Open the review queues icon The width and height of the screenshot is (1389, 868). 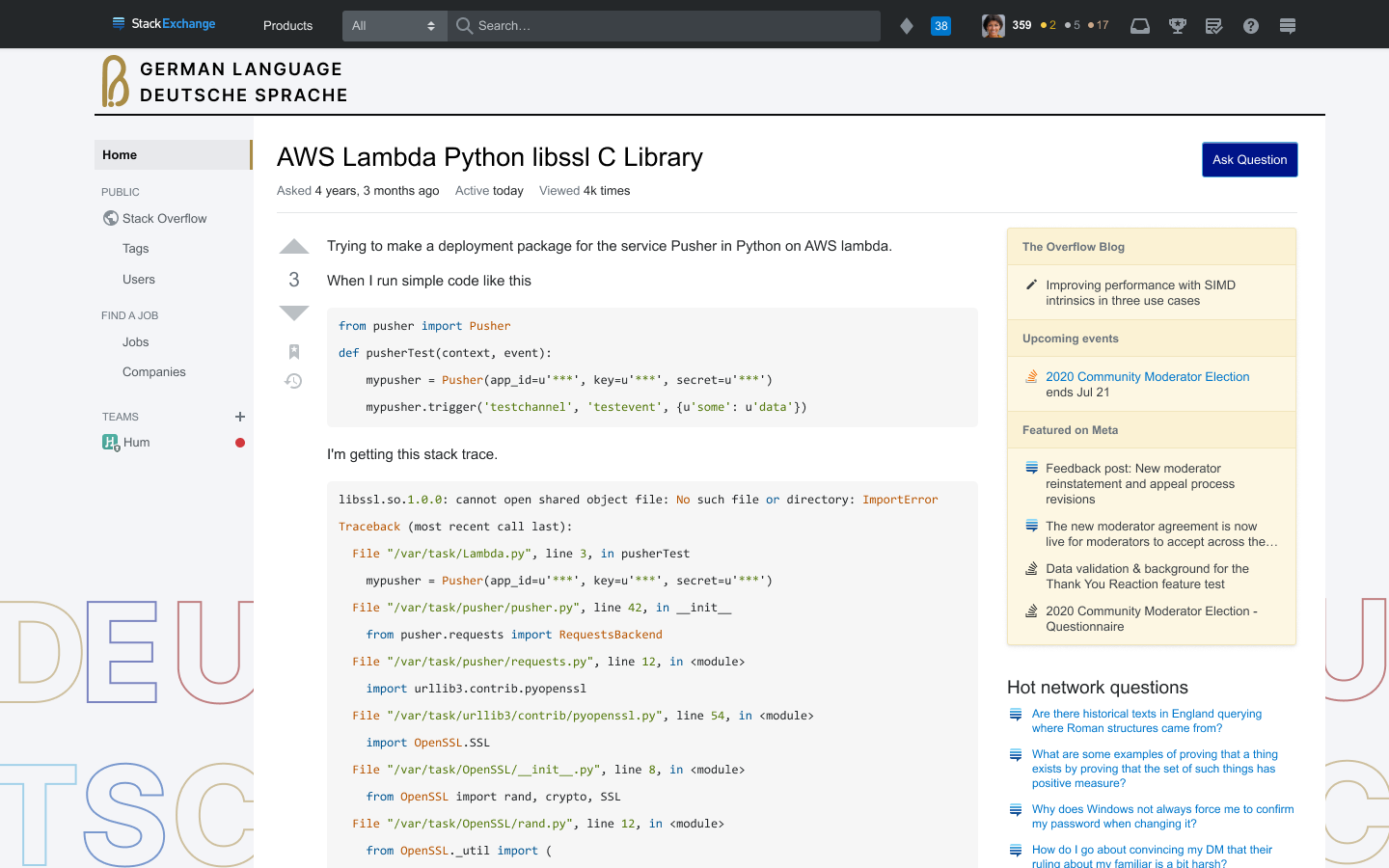[1214, 26]
